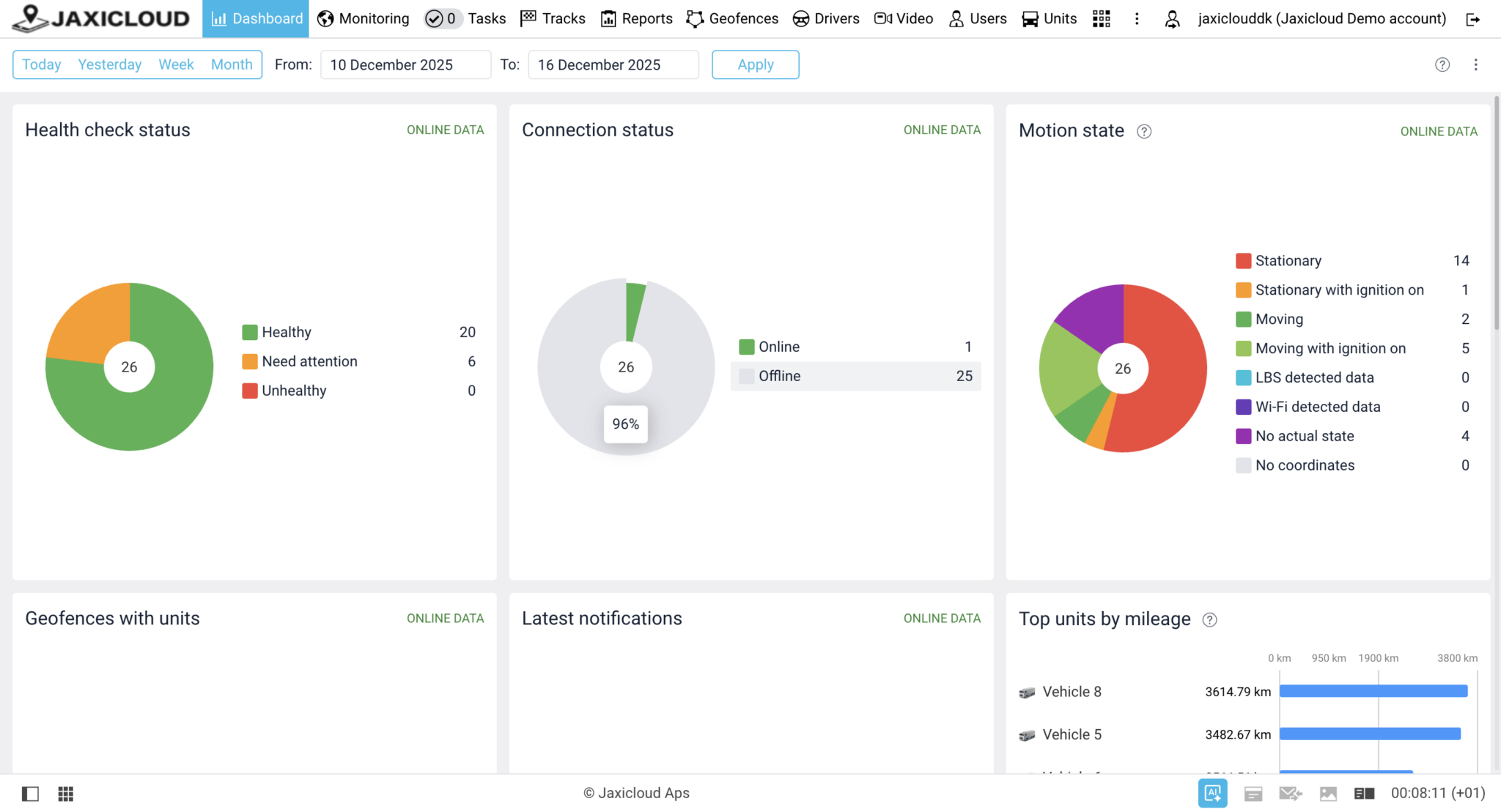
Task: Open the From date field
Action: pyautogui.click(x=405, y=64)
